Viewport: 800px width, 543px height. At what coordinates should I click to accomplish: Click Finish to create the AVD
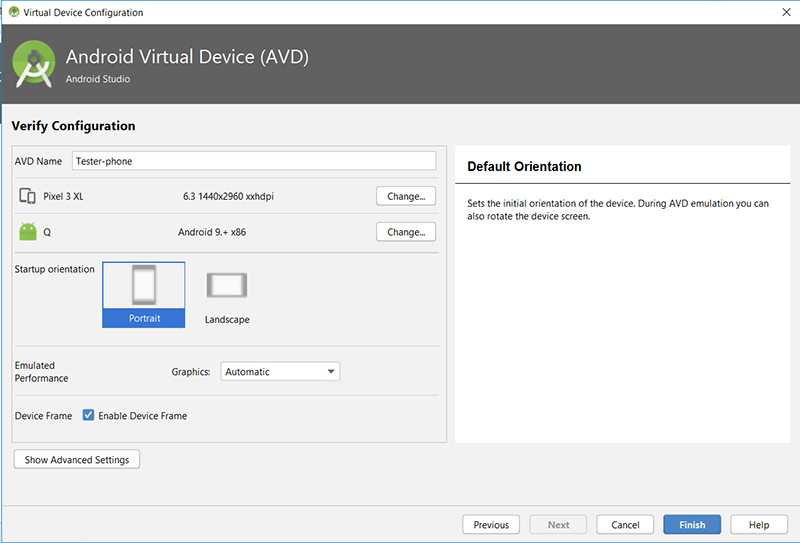(x=692, y=525)
